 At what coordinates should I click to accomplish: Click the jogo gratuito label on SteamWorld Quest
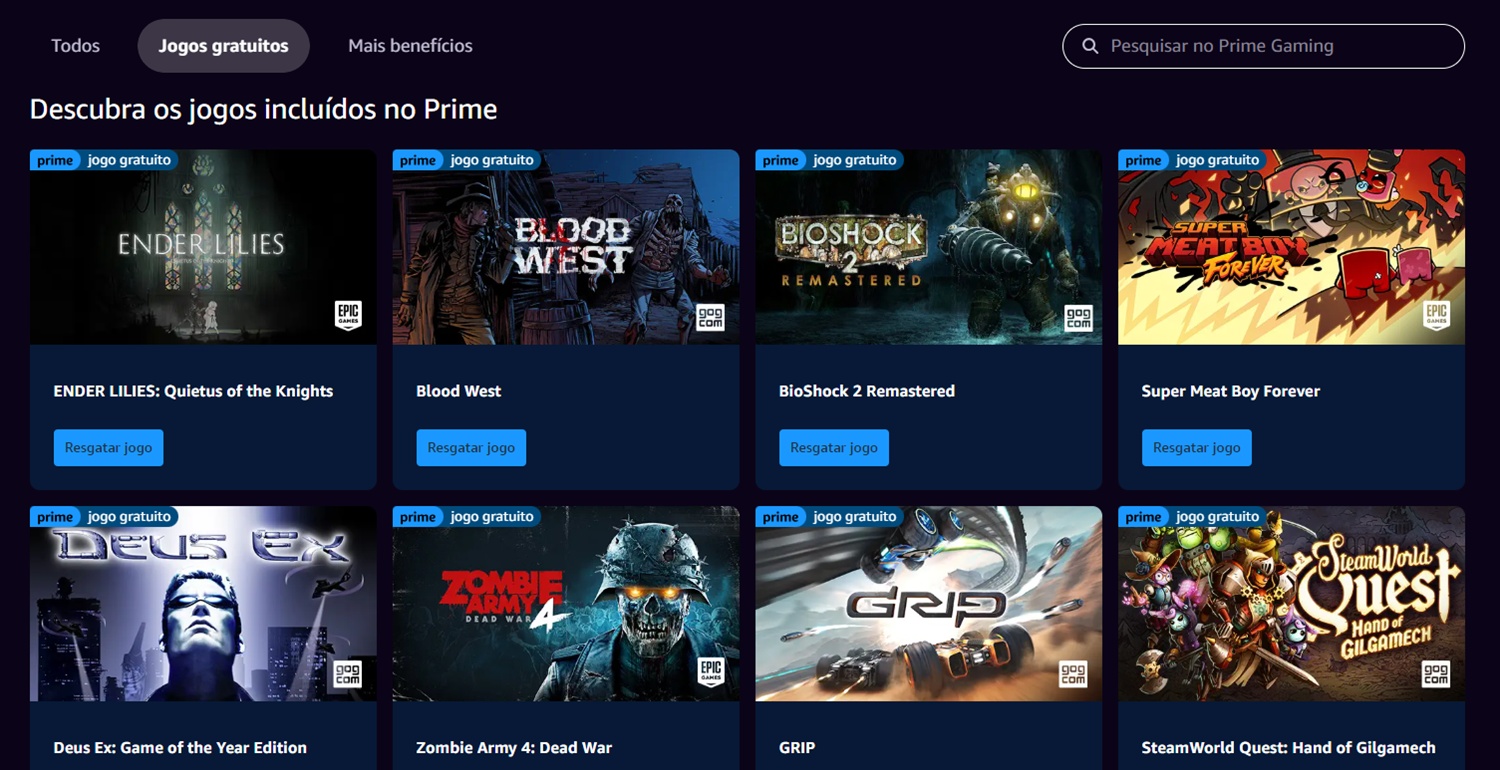point(1217,517)
